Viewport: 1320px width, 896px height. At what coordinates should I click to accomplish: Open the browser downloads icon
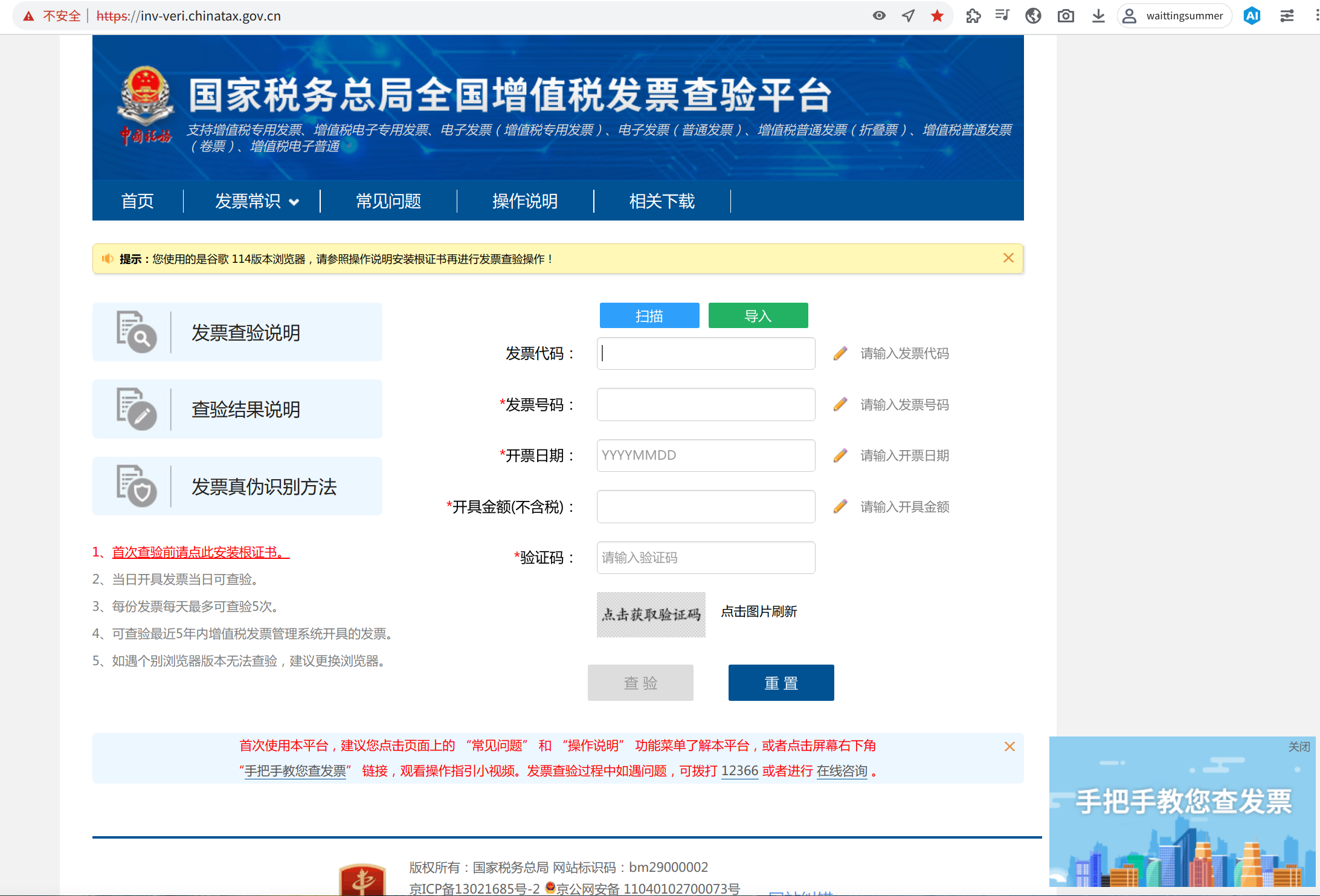tap(1098, 16)
